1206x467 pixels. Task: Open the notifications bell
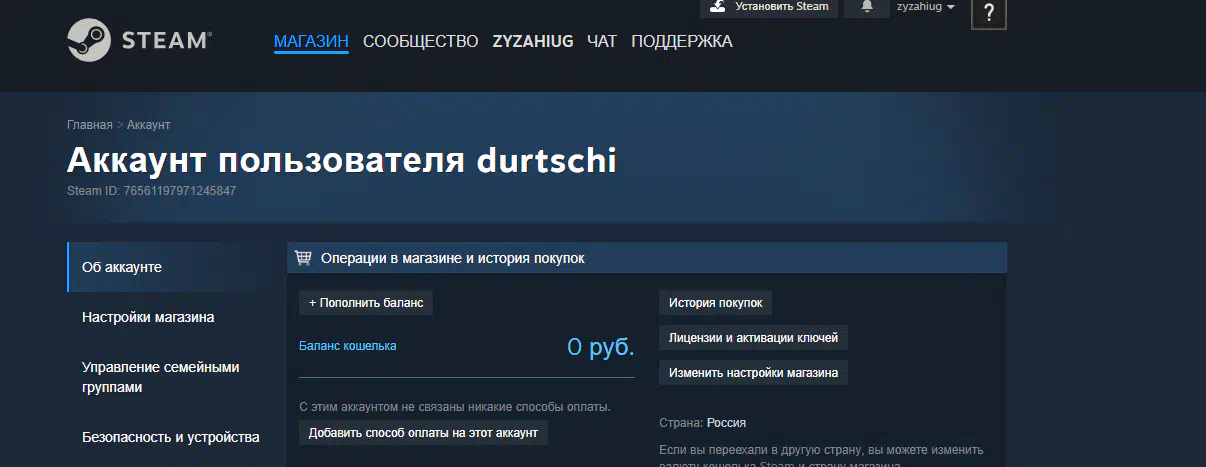[867, 6]
